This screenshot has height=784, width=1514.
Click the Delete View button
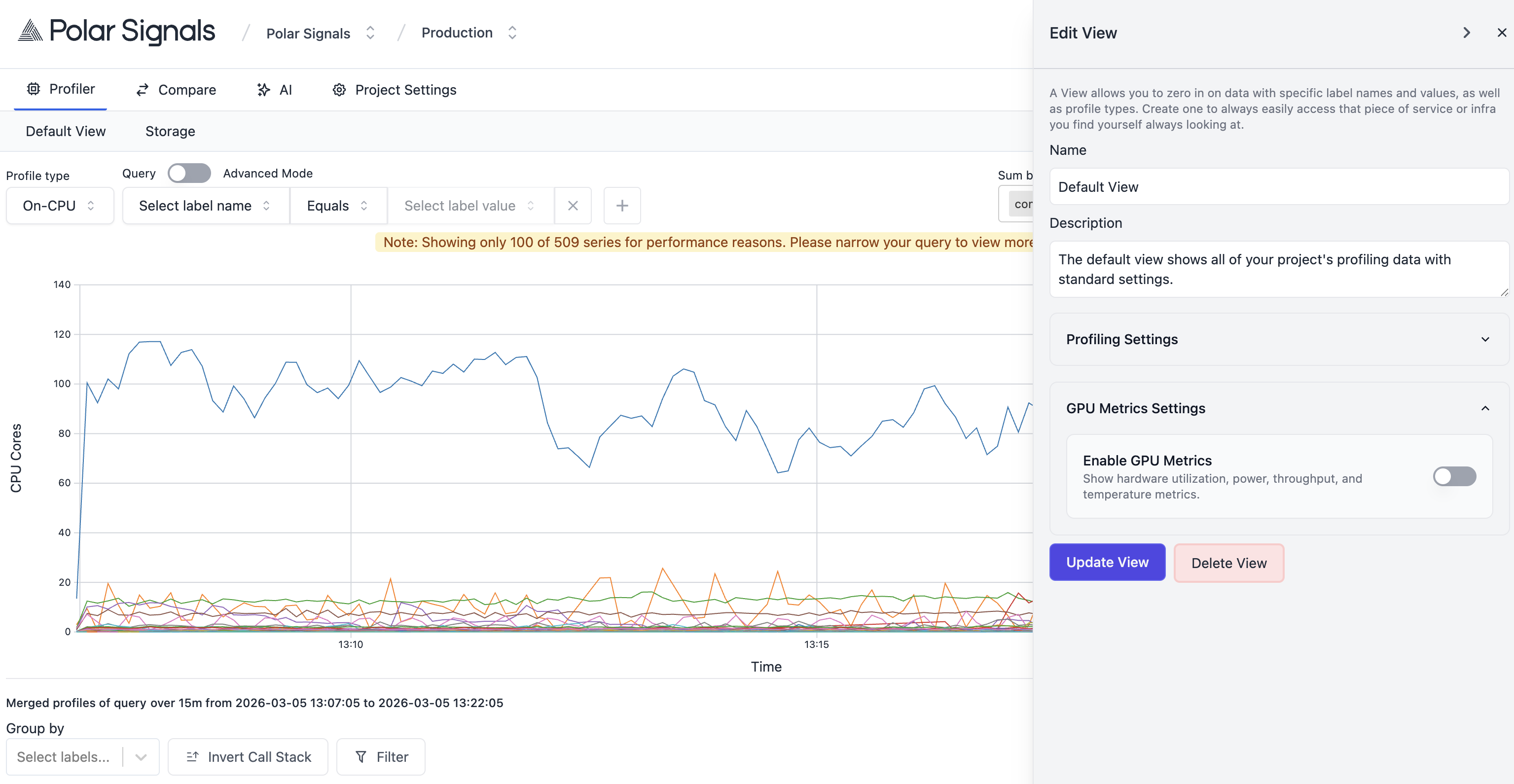coord(1229,563)
